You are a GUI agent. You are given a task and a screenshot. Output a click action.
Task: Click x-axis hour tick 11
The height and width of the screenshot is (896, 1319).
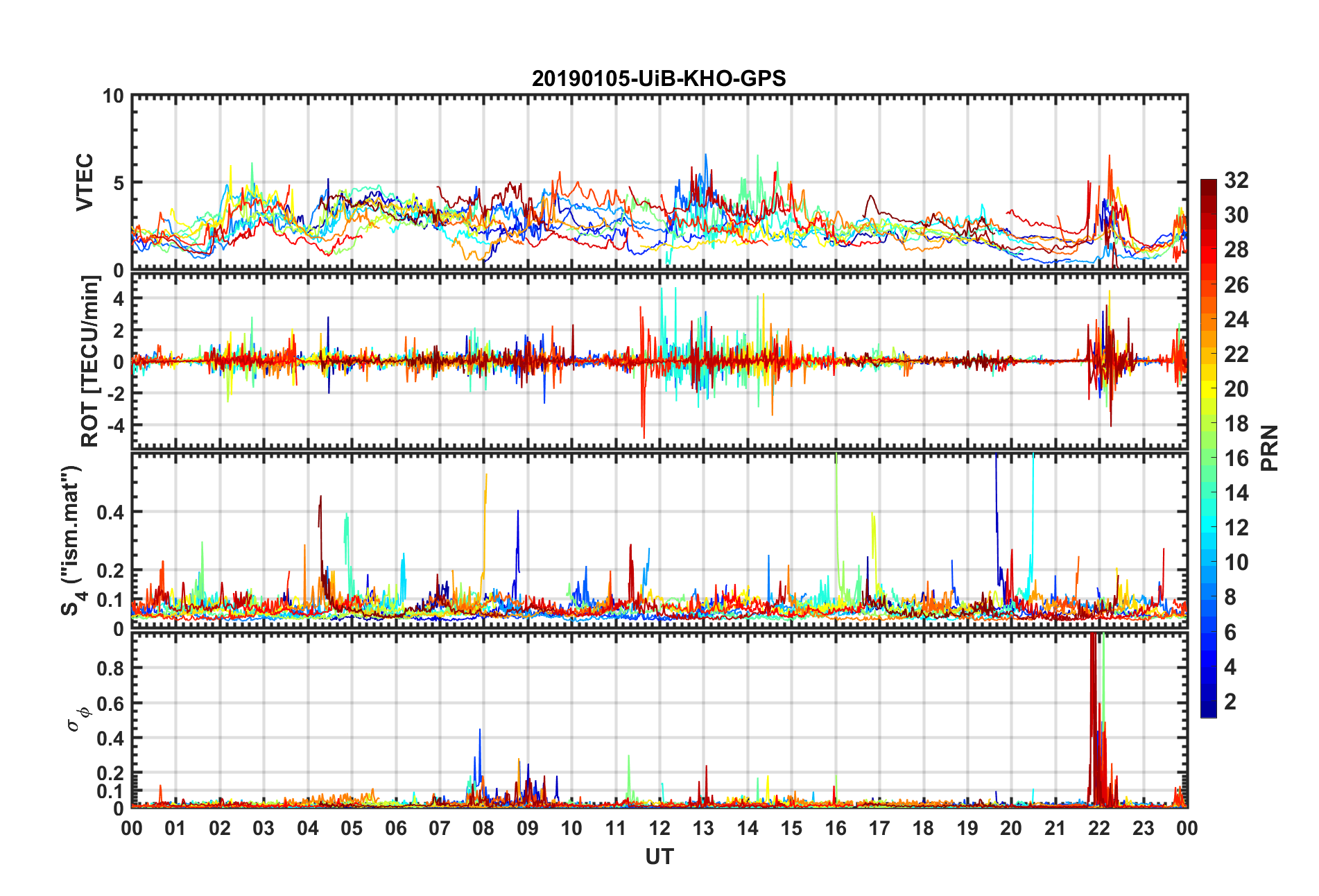(616, 828)
